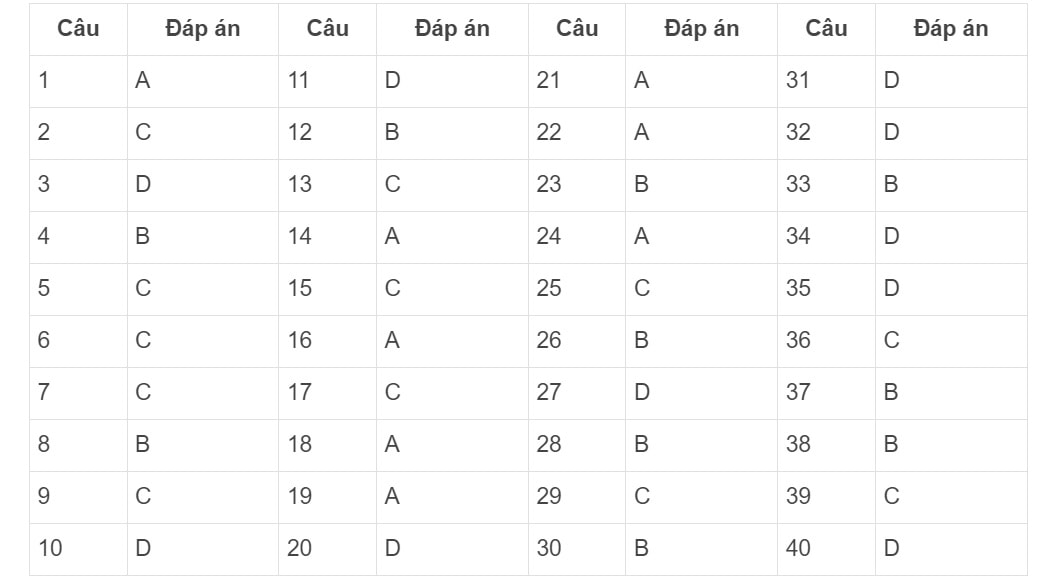Click the first "Câu" column header
This screenshot has width=1051, height=576.
[78, 29]
